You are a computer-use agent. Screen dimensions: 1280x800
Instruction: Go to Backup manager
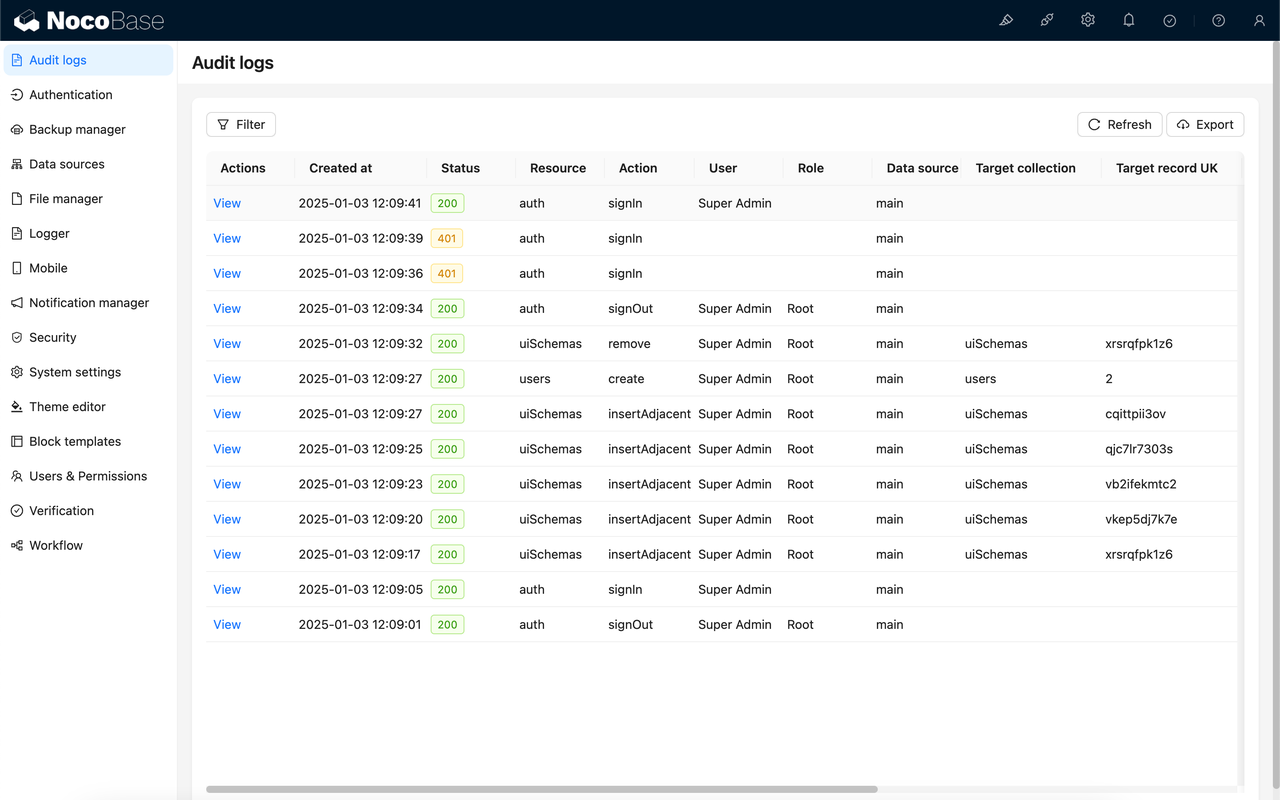[88, 129]
